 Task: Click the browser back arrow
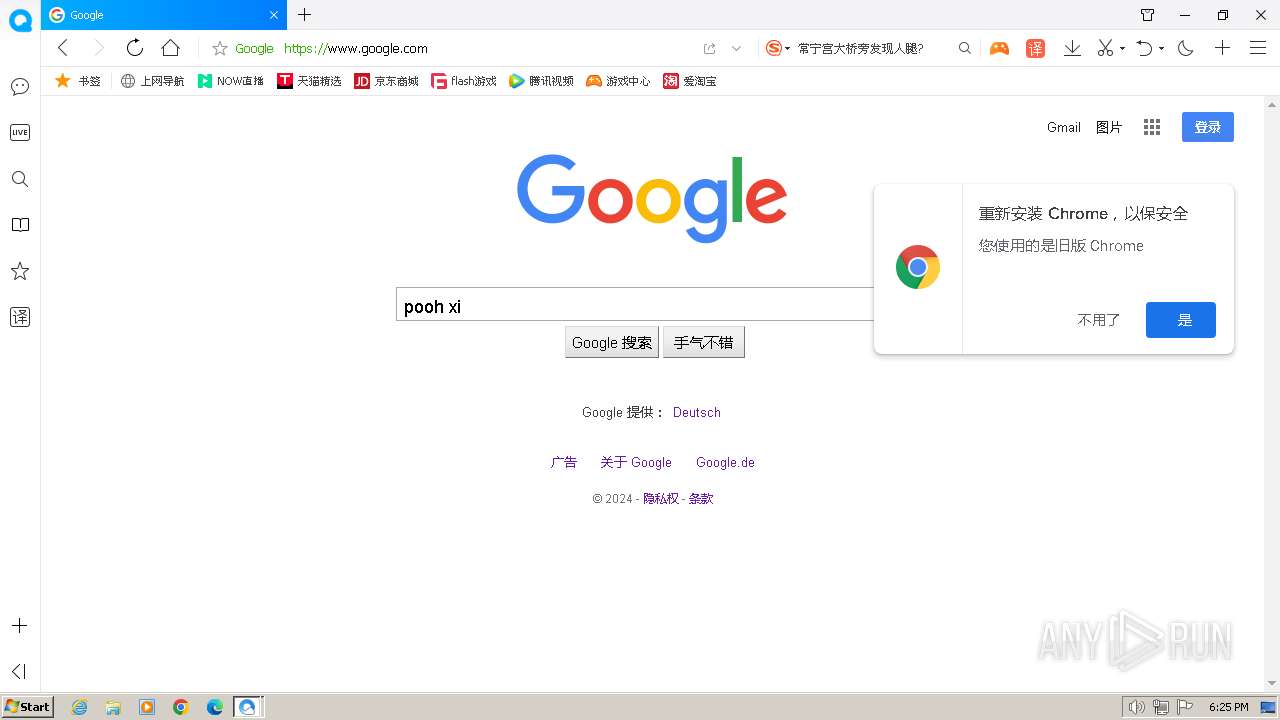63,48
